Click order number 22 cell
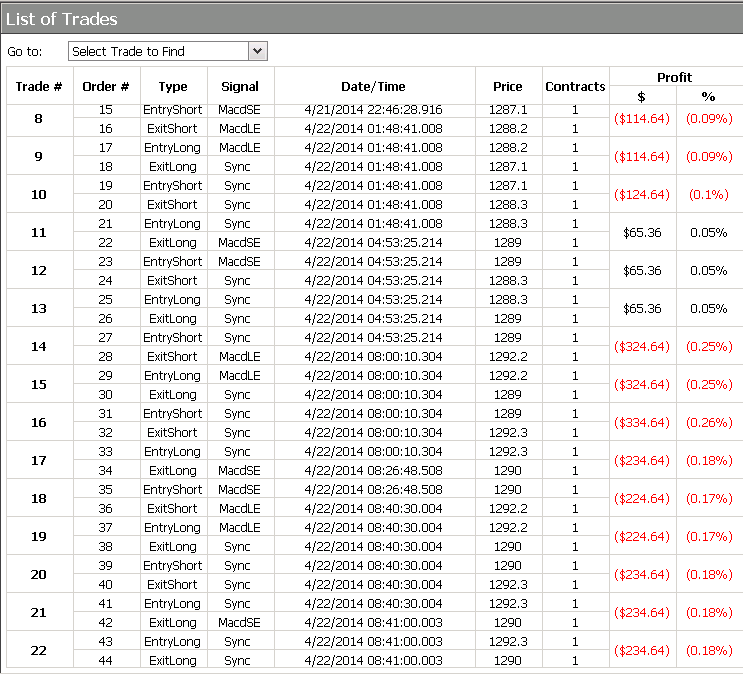The width and height of the screenshot is (743, 674). coord(106,243)
